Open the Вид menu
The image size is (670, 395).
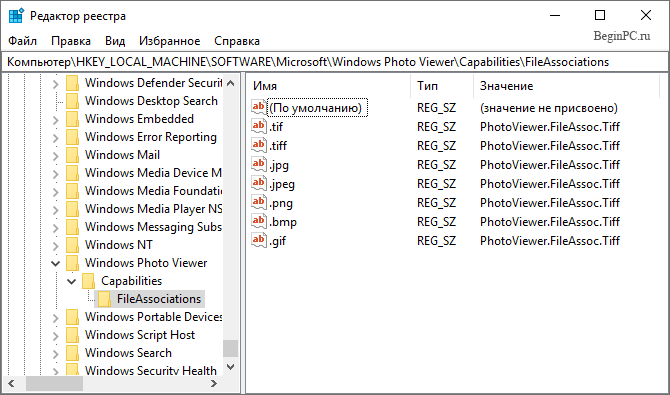[x=115, y=41]
